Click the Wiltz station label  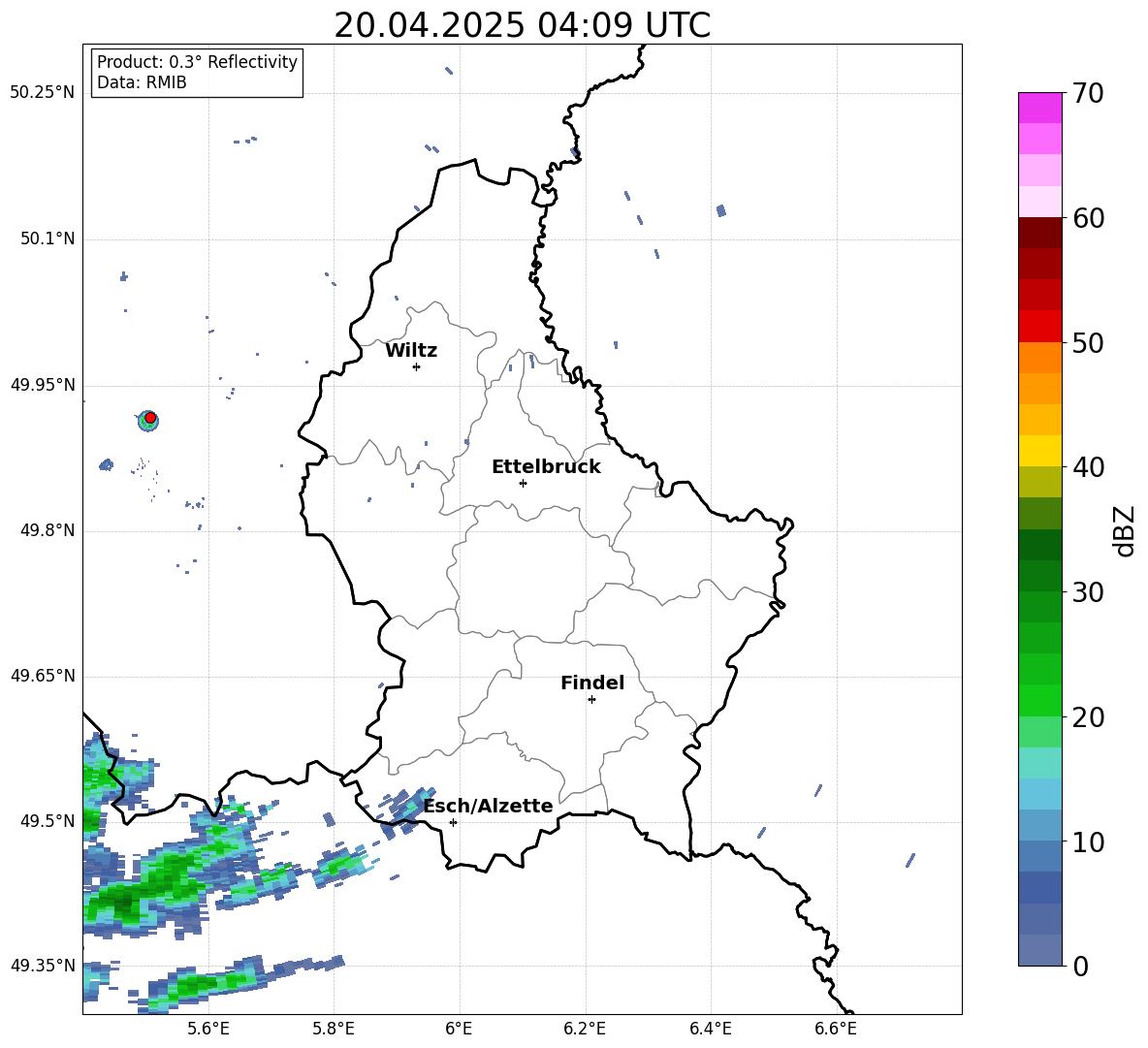pos(411,351)
